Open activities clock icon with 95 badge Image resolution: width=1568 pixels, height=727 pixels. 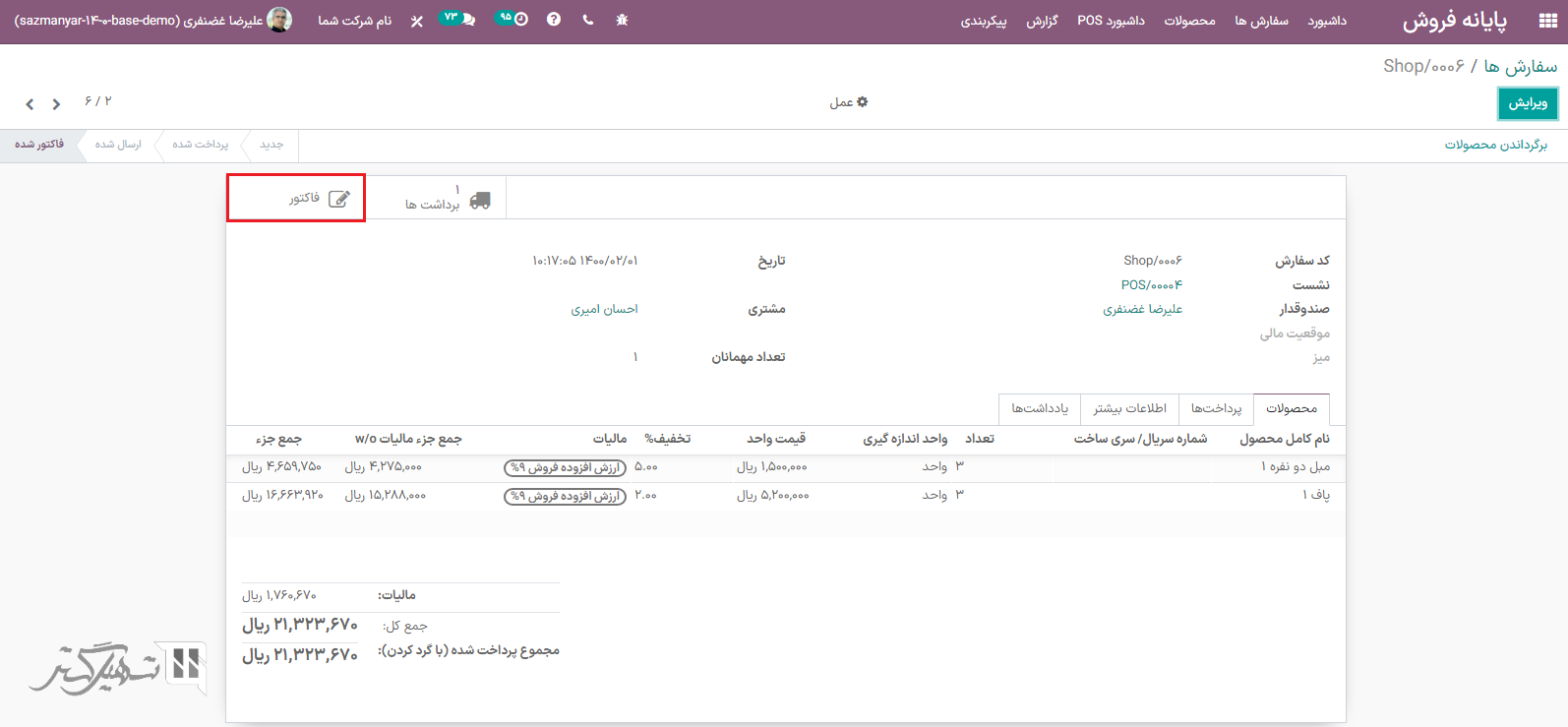512,19
